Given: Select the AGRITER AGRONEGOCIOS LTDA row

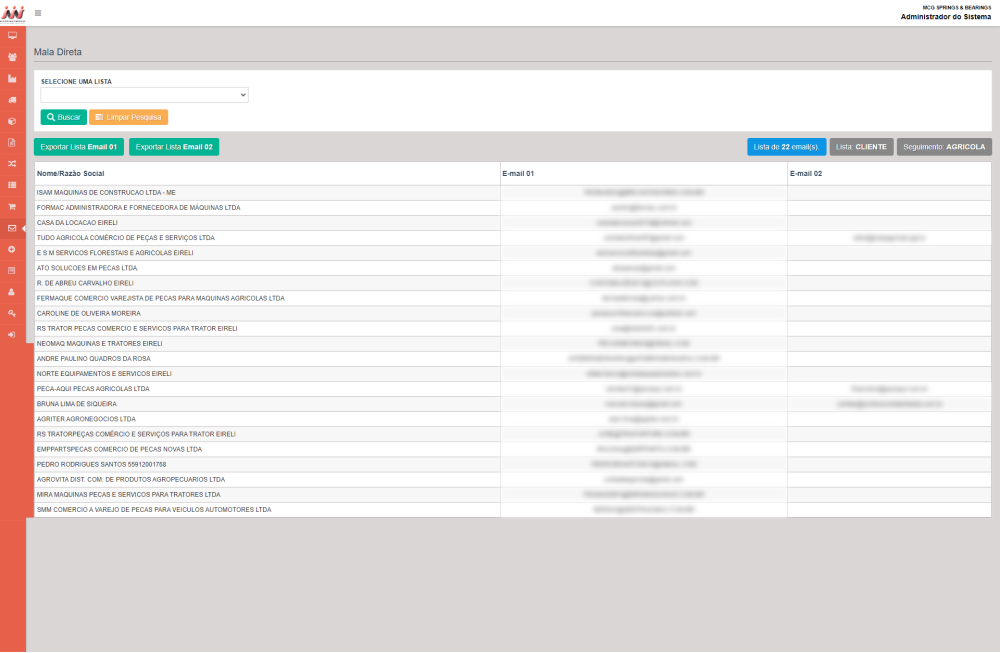Looking at the screenshot, I should 267,419.
